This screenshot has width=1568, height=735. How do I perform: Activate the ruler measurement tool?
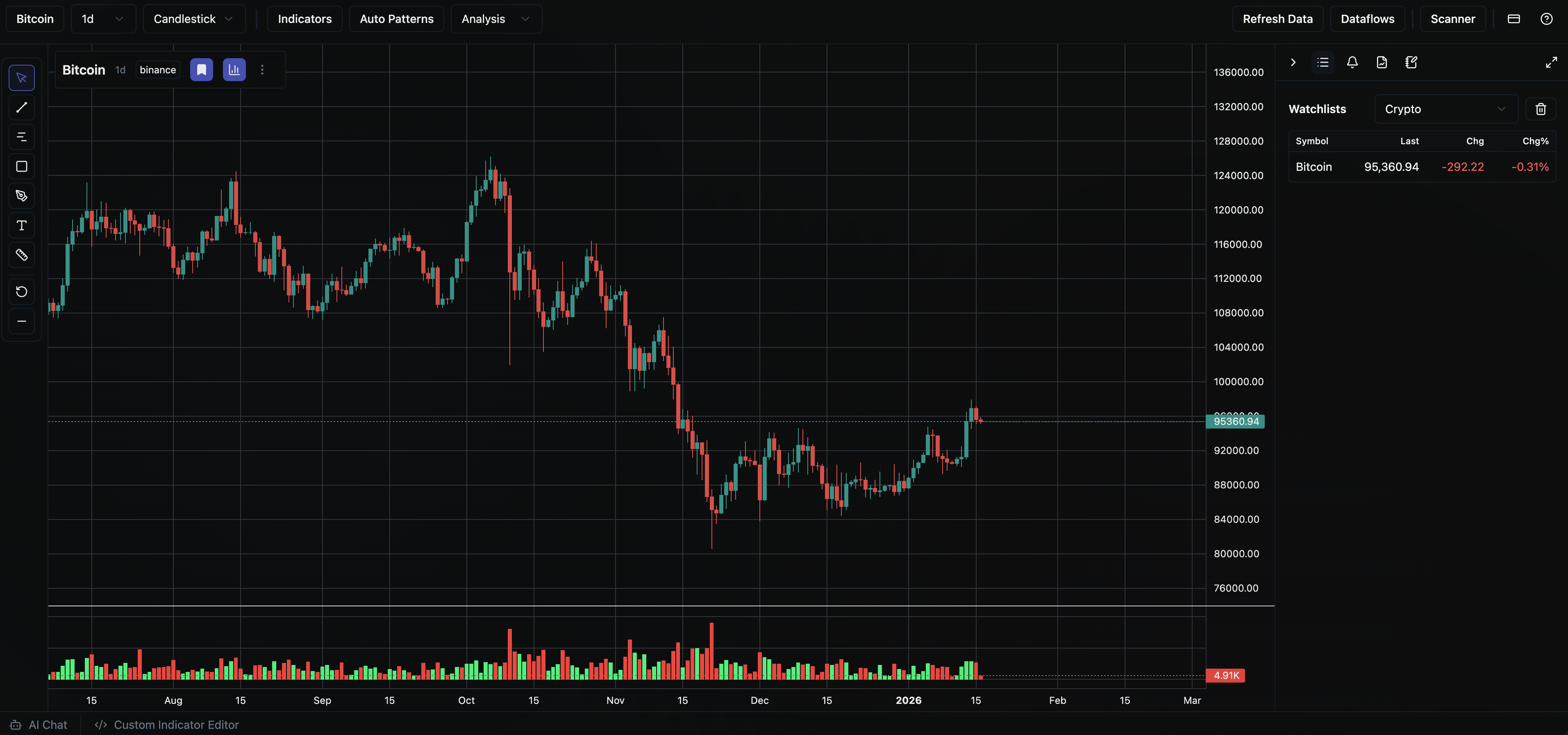(21, 254)
